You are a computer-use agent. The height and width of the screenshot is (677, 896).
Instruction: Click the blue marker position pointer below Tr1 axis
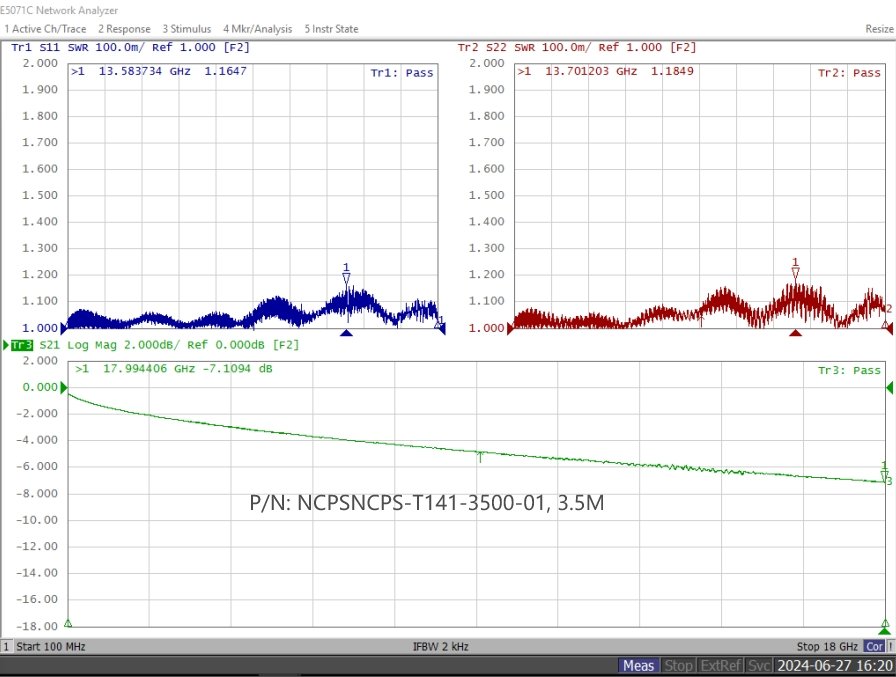(x=346, y=333)
